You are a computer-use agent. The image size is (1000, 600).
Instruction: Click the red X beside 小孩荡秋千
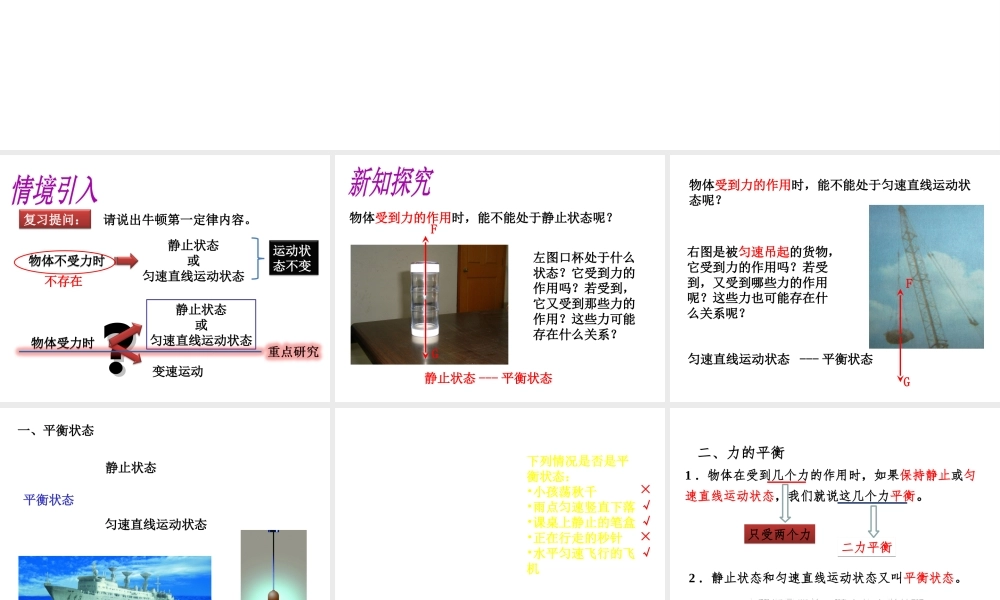click(645, 489)
